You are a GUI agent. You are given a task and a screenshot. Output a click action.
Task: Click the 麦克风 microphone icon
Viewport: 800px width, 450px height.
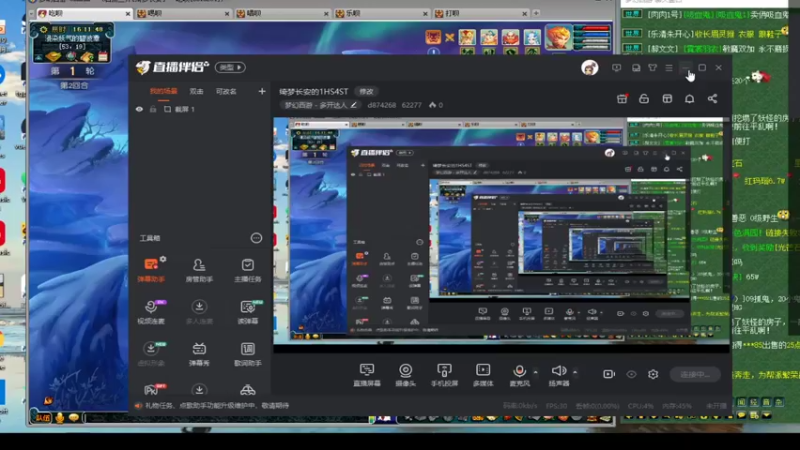coord(519,371)
